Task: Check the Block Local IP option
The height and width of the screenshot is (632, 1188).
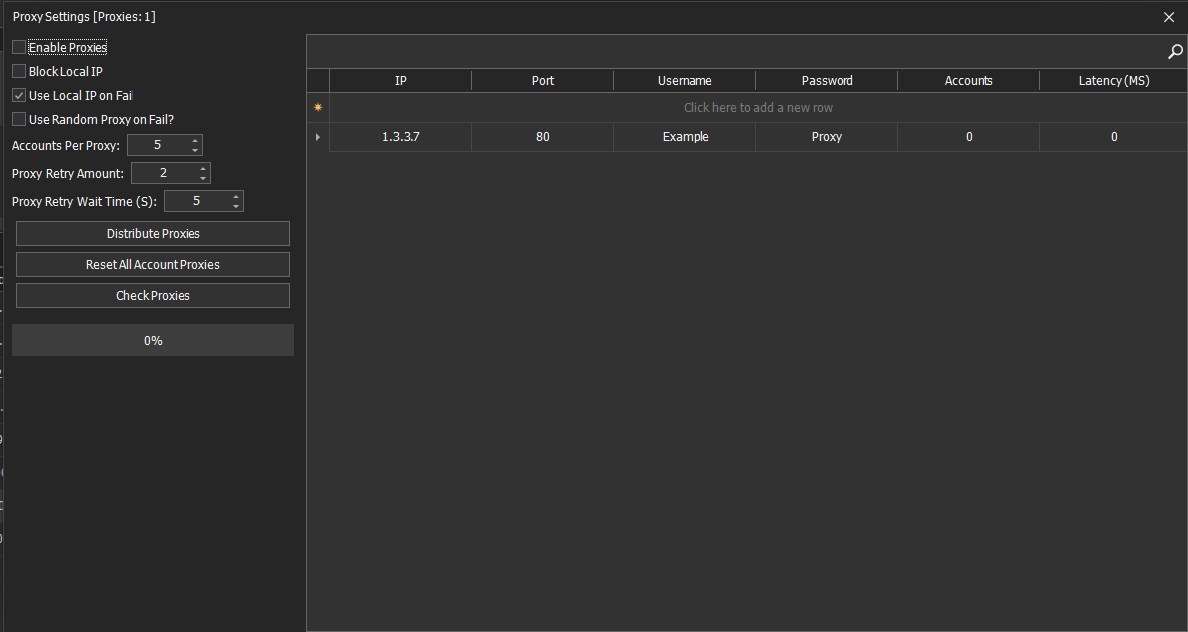Action: pyautogui.click(x=19, y=71)
